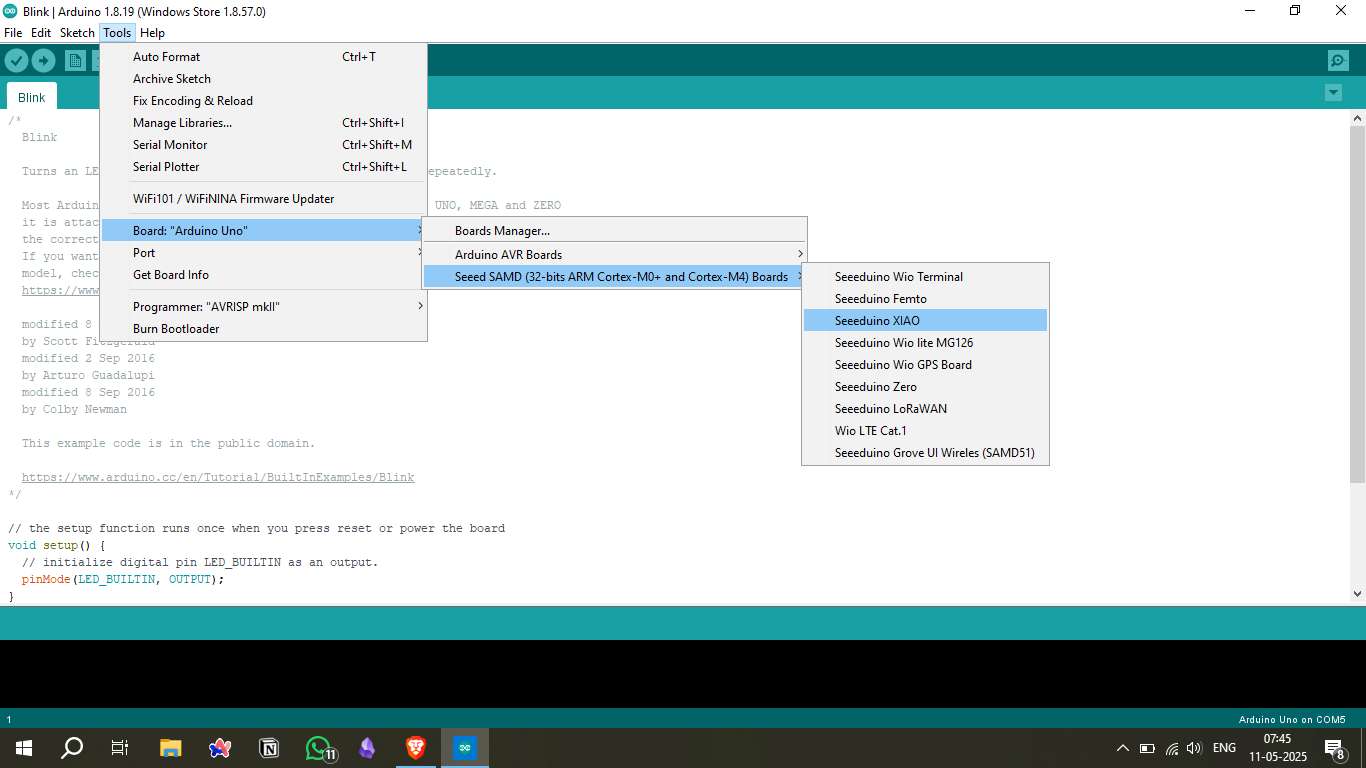Click the "void setup() {" code line
The image size is (1366, 768).
[57, 545]
